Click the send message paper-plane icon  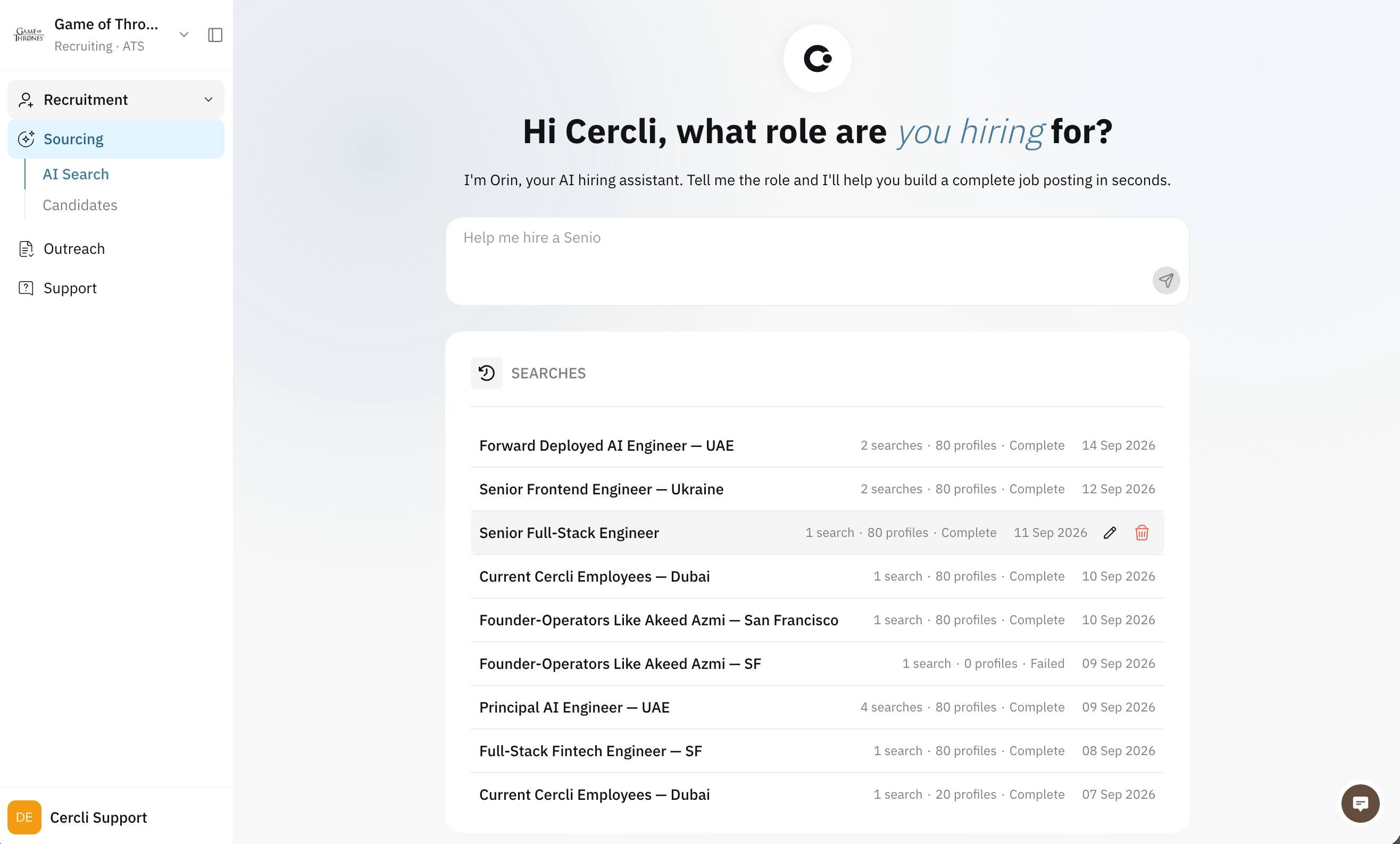[x=1166, y=280]
